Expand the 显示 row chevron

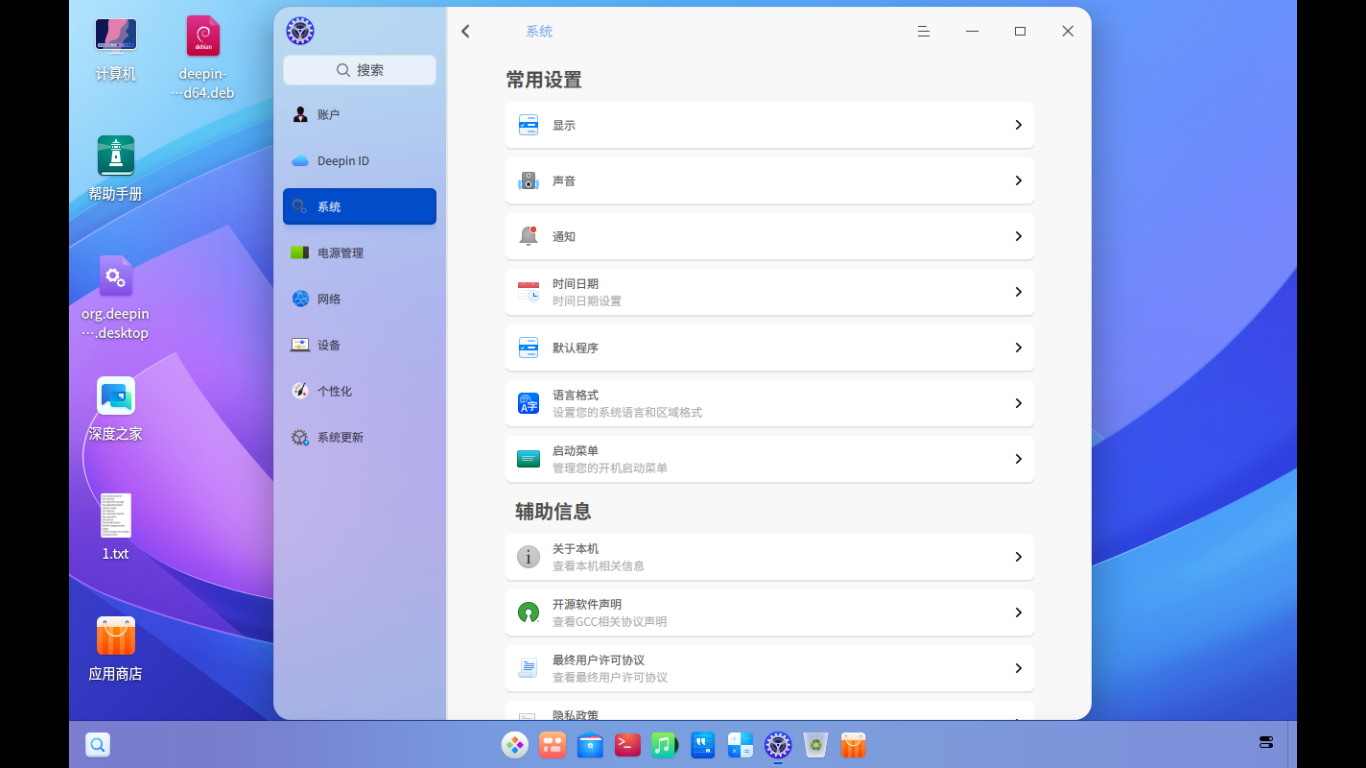point(1018,125)
